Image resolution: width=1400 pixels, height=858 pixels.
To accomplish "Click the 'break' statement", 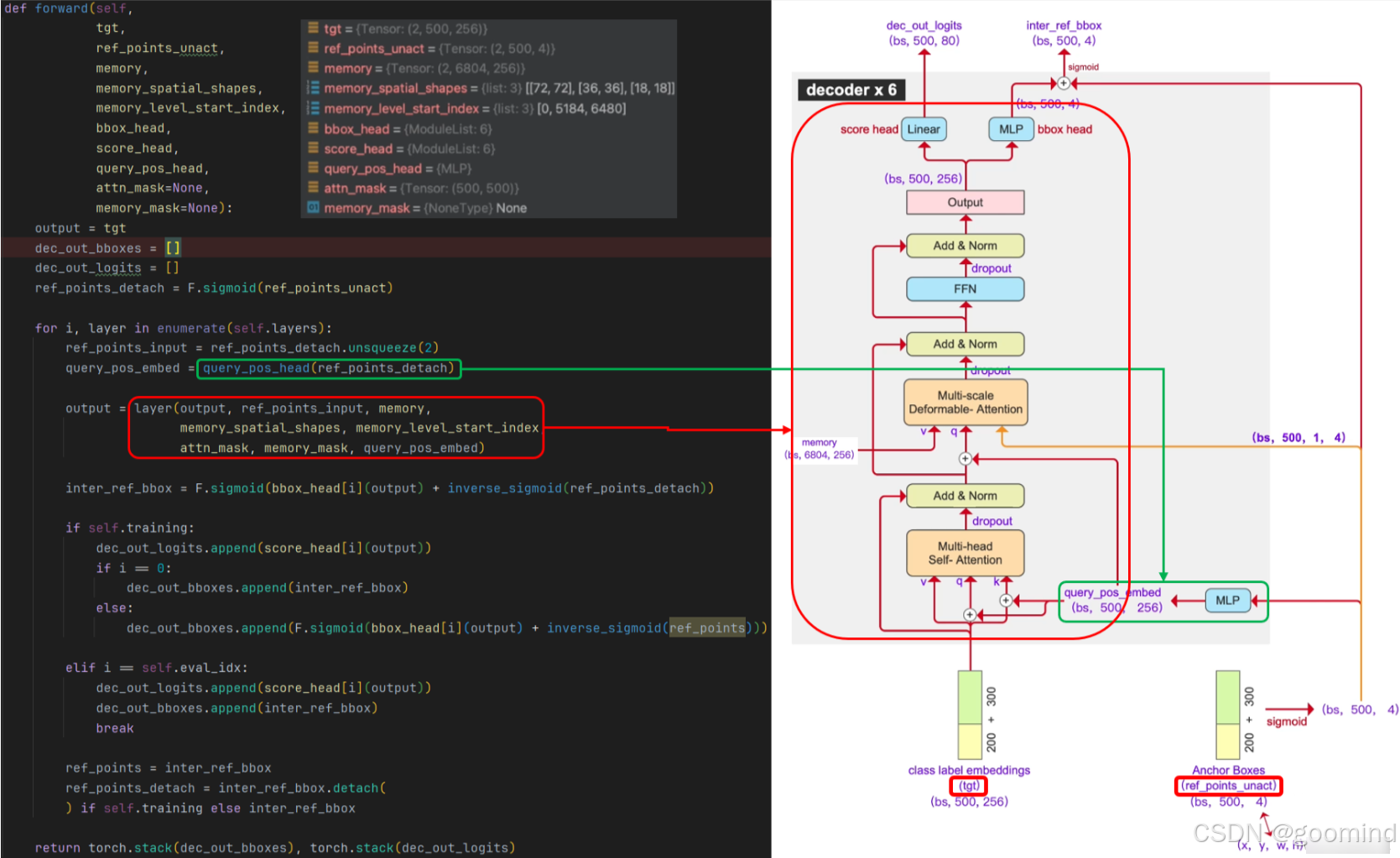I will (x=115, y=728).
